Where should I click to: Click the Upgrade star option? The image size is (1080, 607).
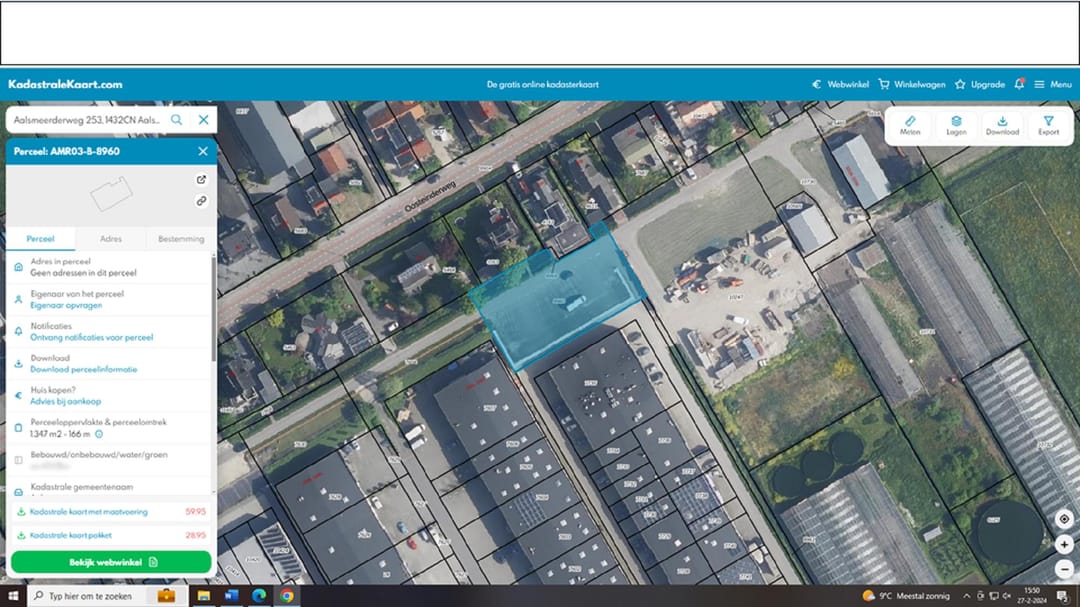pyautogui.click(x=979, y=84)
